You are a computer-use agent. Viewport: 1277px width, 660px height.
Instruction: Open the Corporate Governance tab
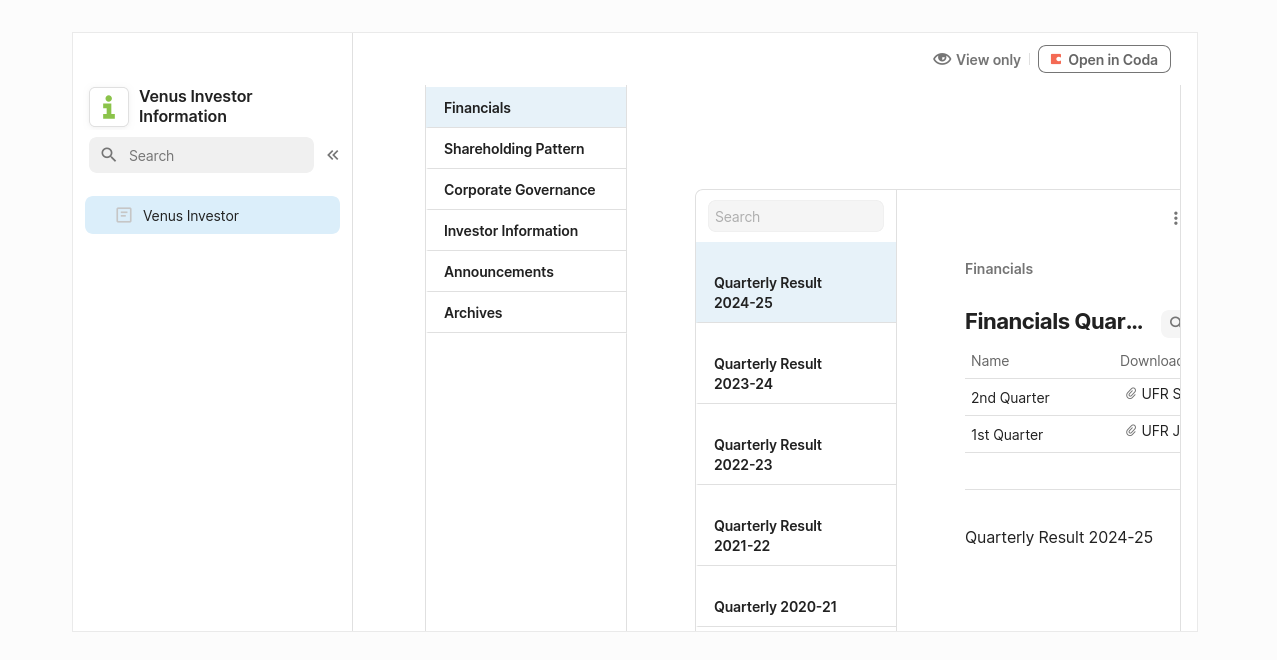pos(526,189)
